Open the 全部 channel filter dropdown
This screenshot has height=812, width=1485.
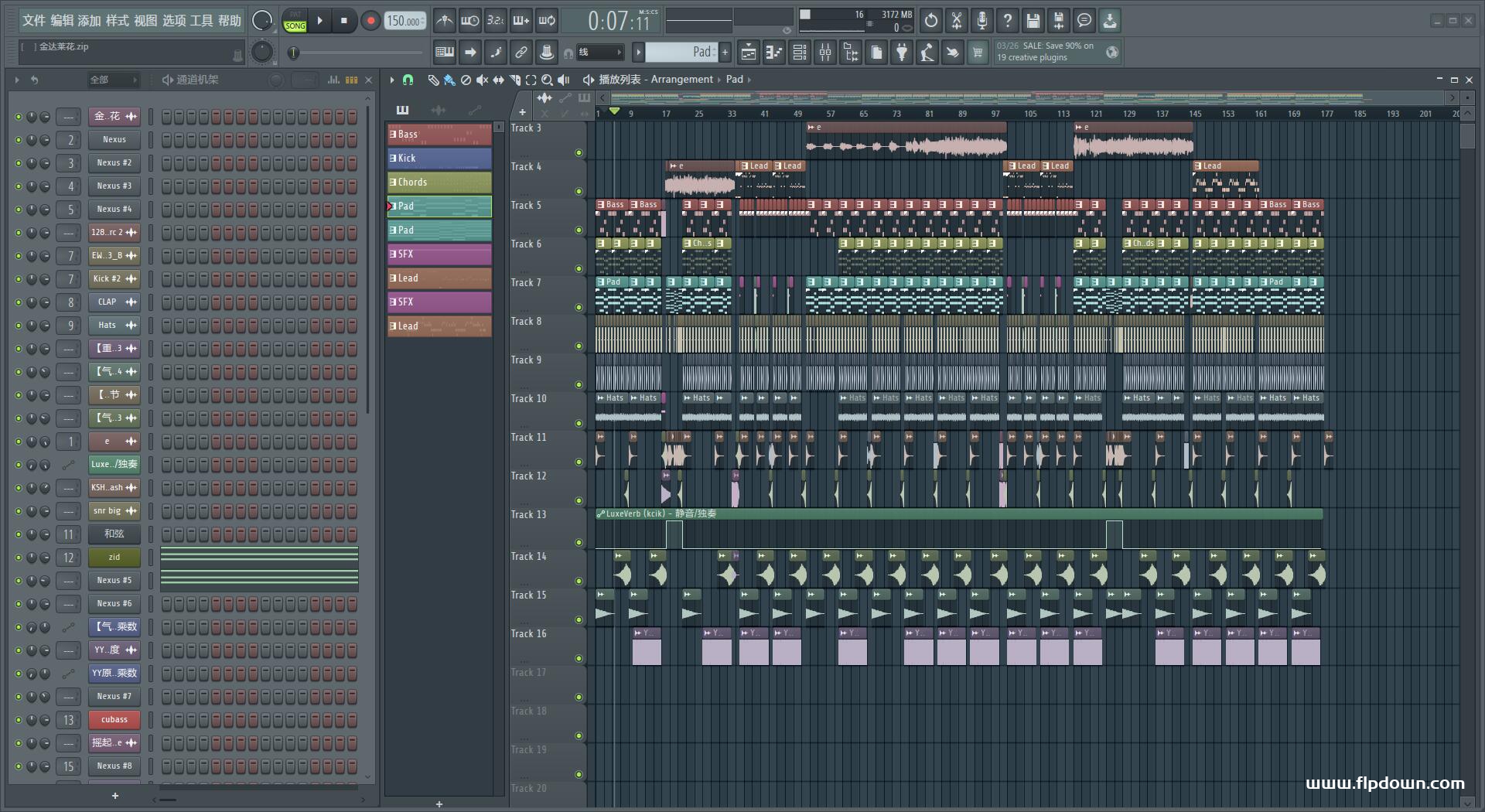point(113,80)
